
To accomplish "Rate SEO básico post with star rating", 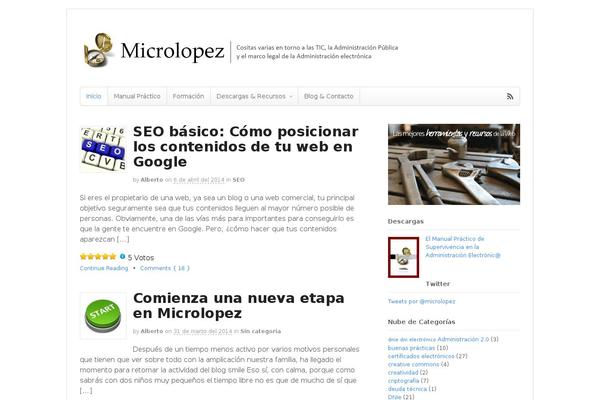I will [98, 256].
